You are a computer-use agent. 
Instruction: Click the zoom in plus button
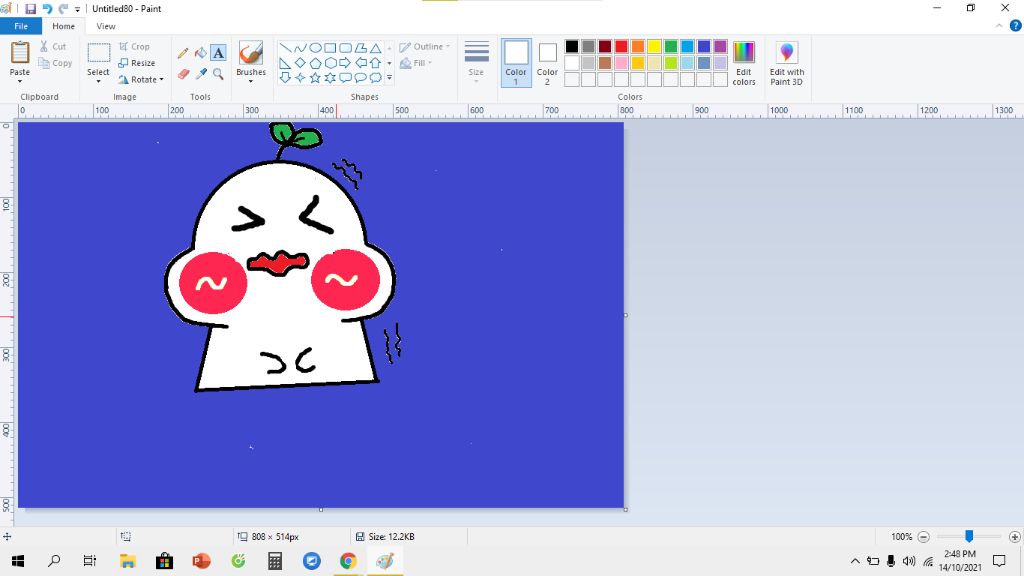tap(1014, 537)
